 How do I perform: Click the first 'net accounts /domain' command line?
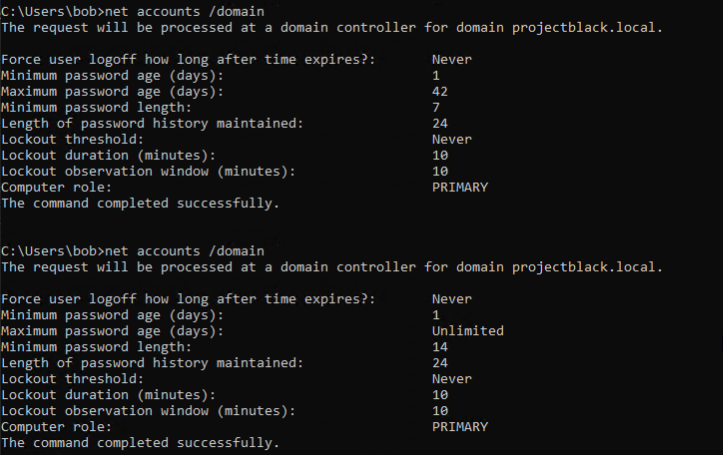coord(133,11)
